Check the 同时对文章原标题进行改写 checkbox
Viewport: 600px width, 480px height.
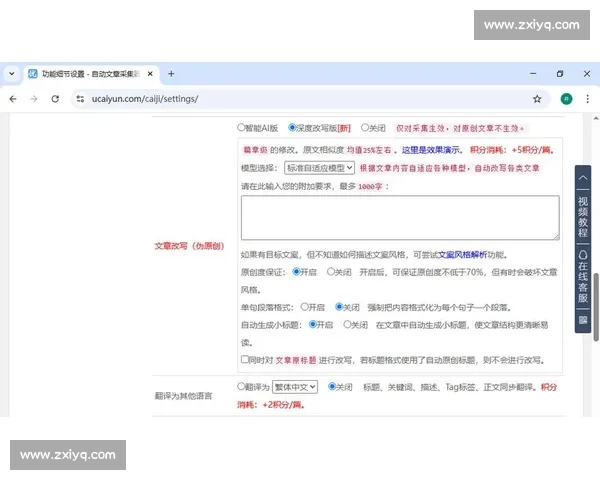246,359
